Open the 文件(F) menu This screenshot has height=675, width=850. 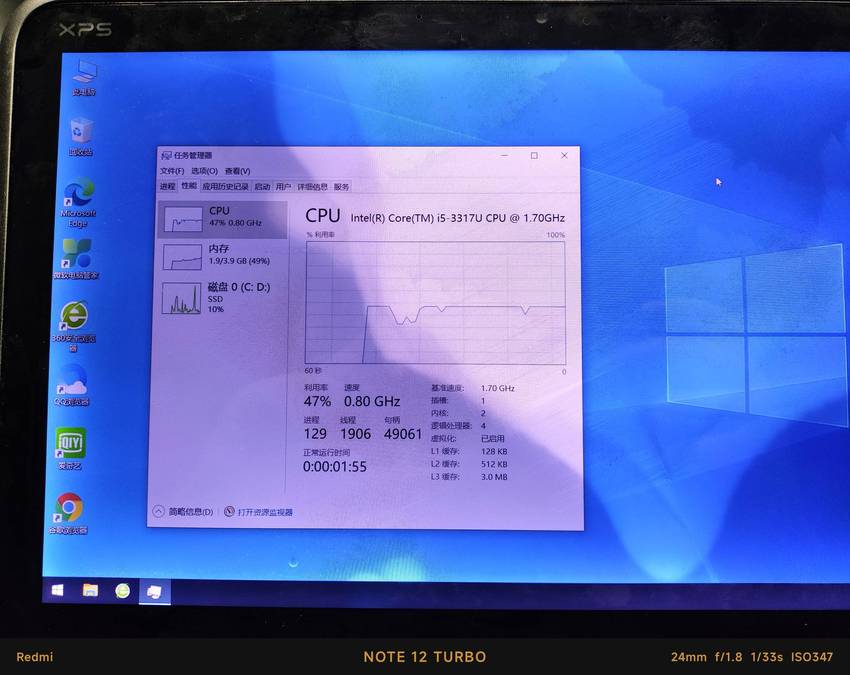(172, 171)
